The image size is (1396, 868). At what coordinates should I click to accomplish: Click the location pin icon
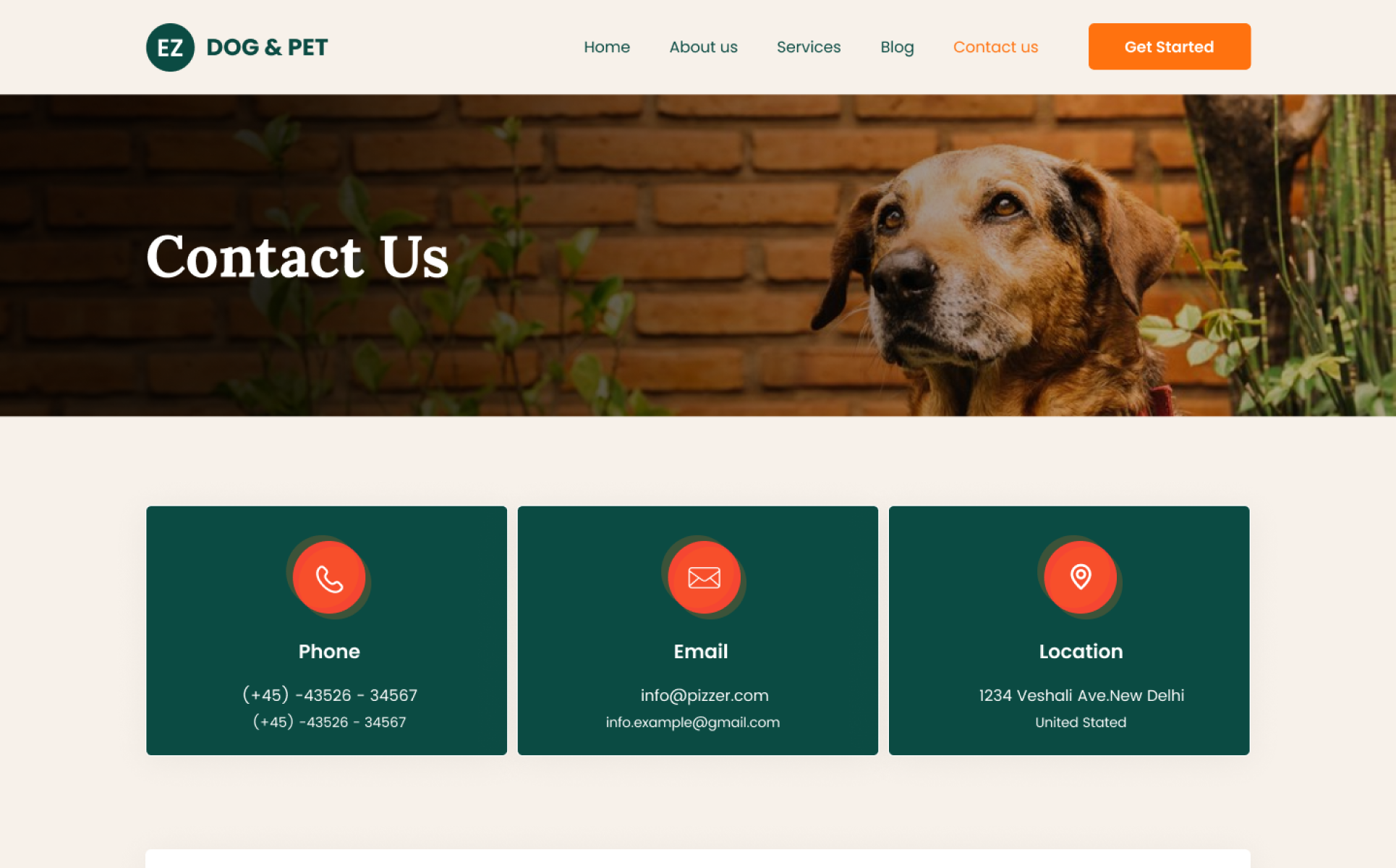click(1081, 577)
